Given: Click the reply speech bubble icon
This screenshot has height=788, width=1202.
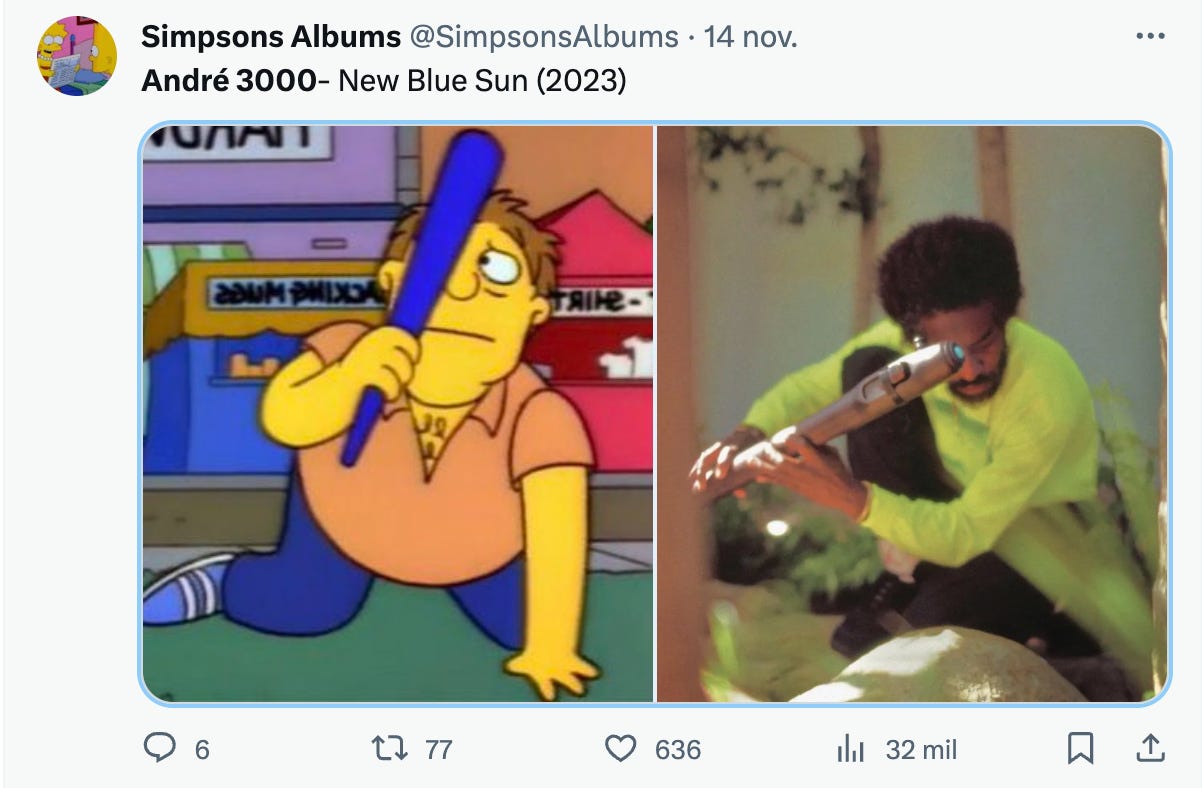Looking at the screenshot, I should coord(160,748).
